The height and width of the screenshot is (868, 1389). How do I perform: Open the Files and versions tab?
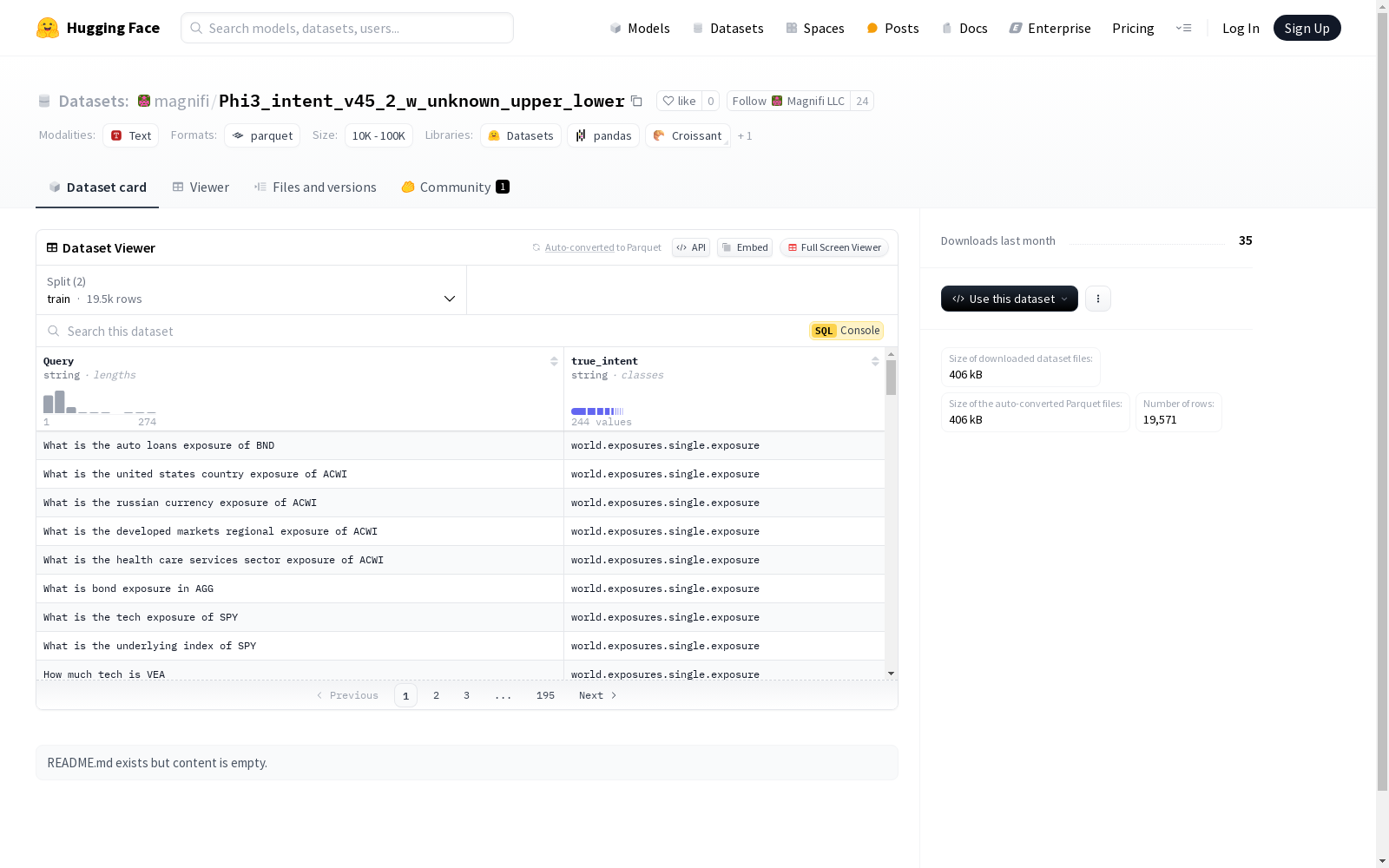315,187
